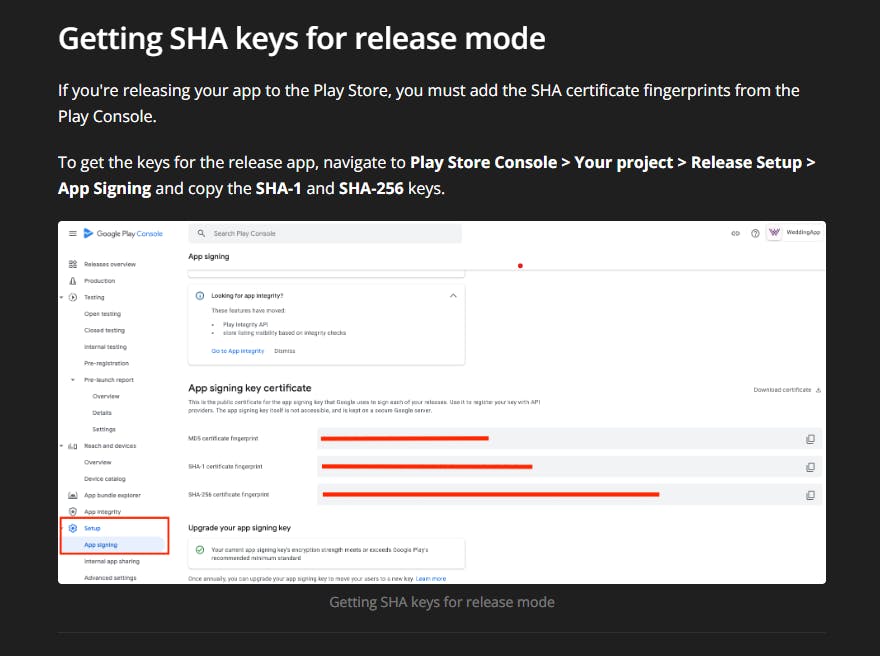This screenshot has width=880, height=656.
Task: Open the hamburger menu in Play Console
Action: pyautogui.click(x=72, y=233)
